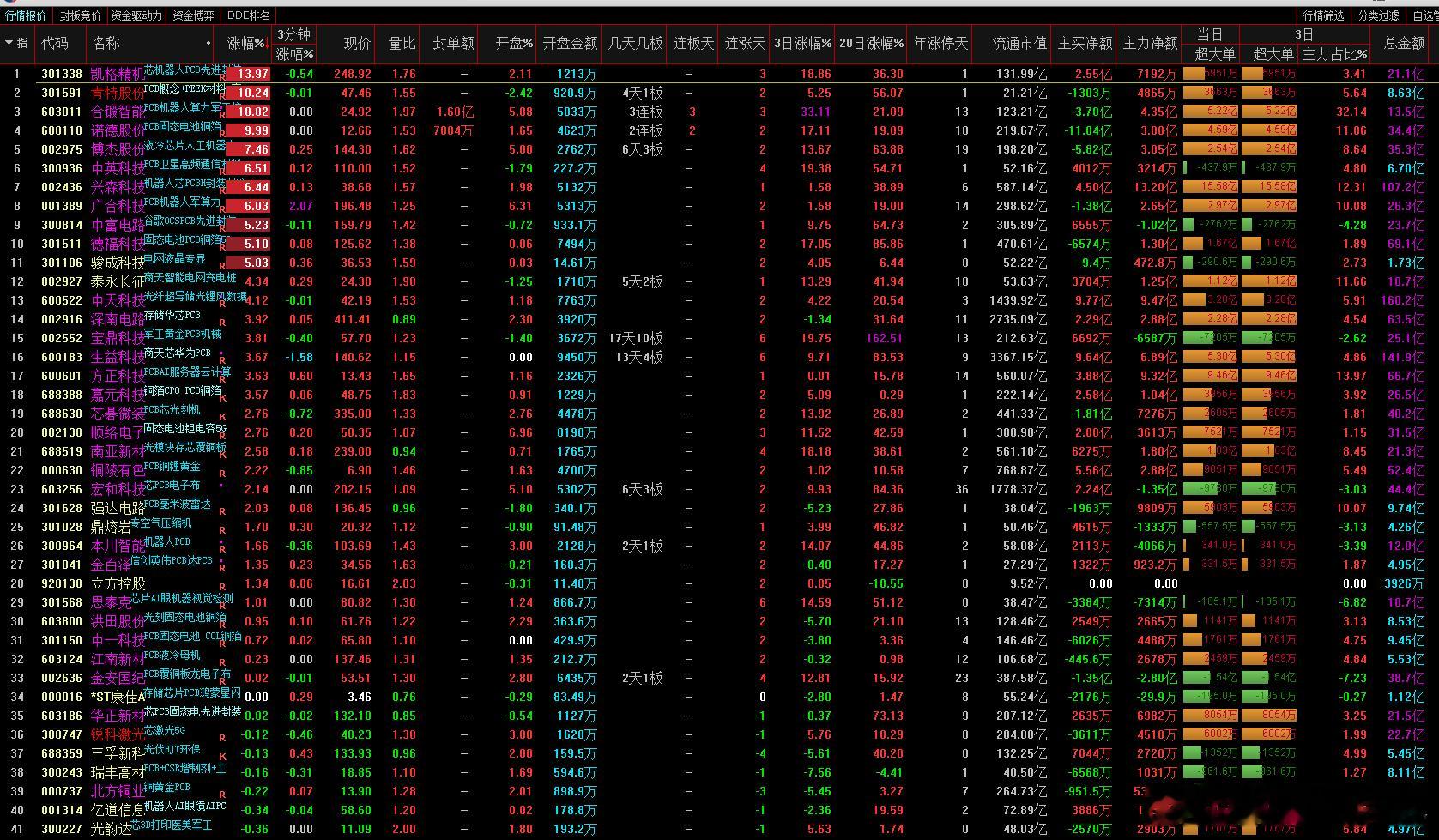Image resolution: width=1439 pixels, height=840 pixels.
Task: Open the 资金博弈 tab
Action: (x=193, y=15)
